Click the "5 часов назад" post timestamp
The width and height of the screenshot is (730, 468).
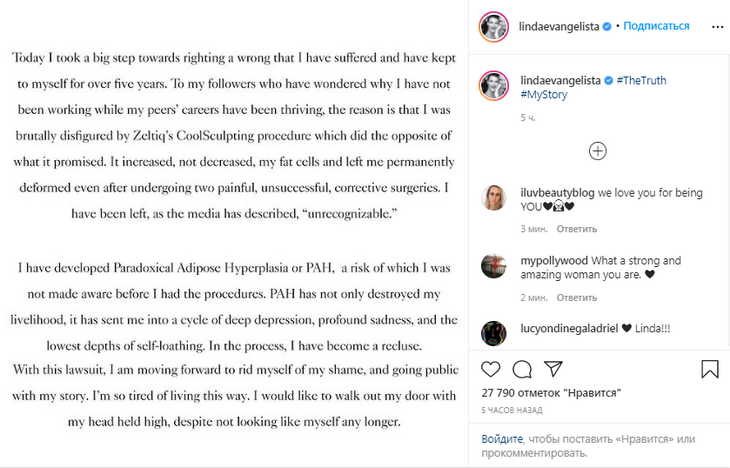pos(511,410)
